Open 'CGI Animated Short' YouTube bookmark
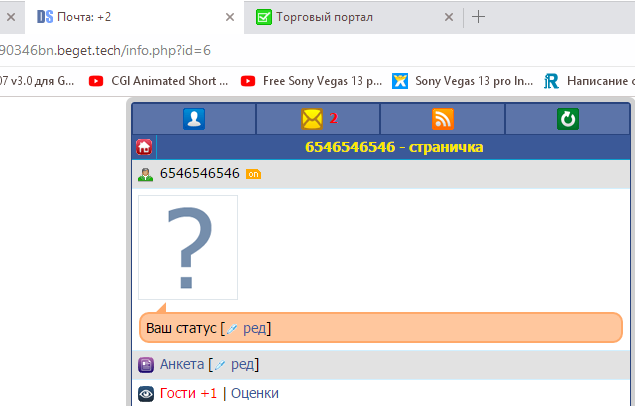 [158, 81]
